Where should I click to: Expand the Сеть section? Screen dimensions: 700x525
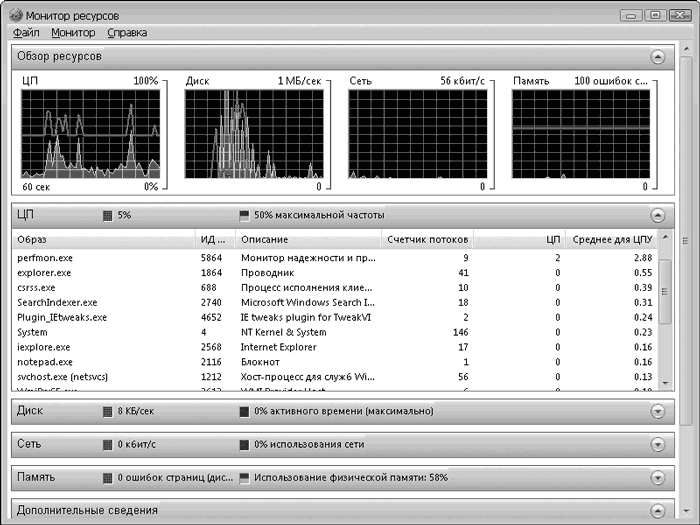coord(657,444)
